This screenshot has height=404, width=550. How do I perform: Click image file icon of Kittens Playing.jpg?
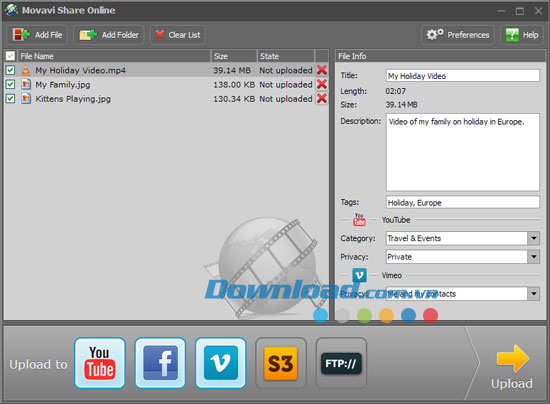coord(26,99)
